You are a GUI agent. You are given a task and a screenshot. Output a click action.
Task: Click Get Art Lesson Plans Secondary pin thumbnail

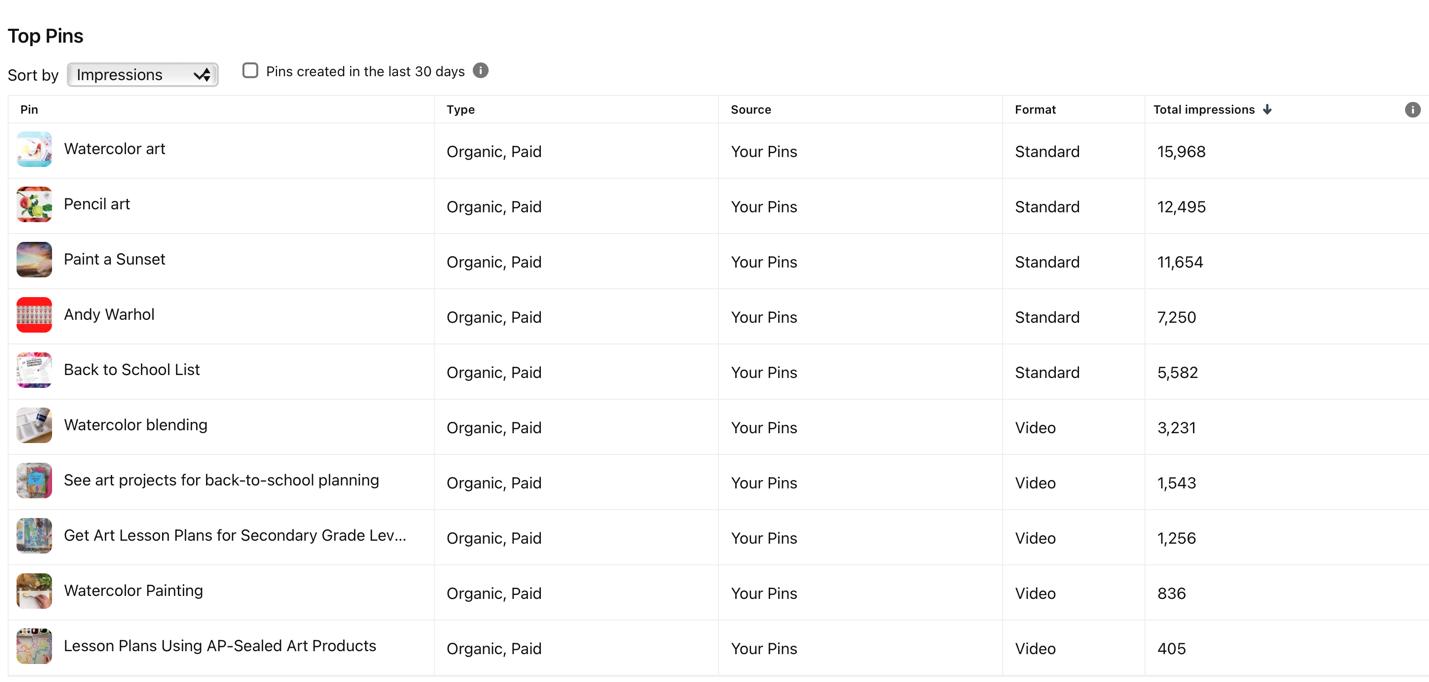pyautogui.click(x=34, y=536)
